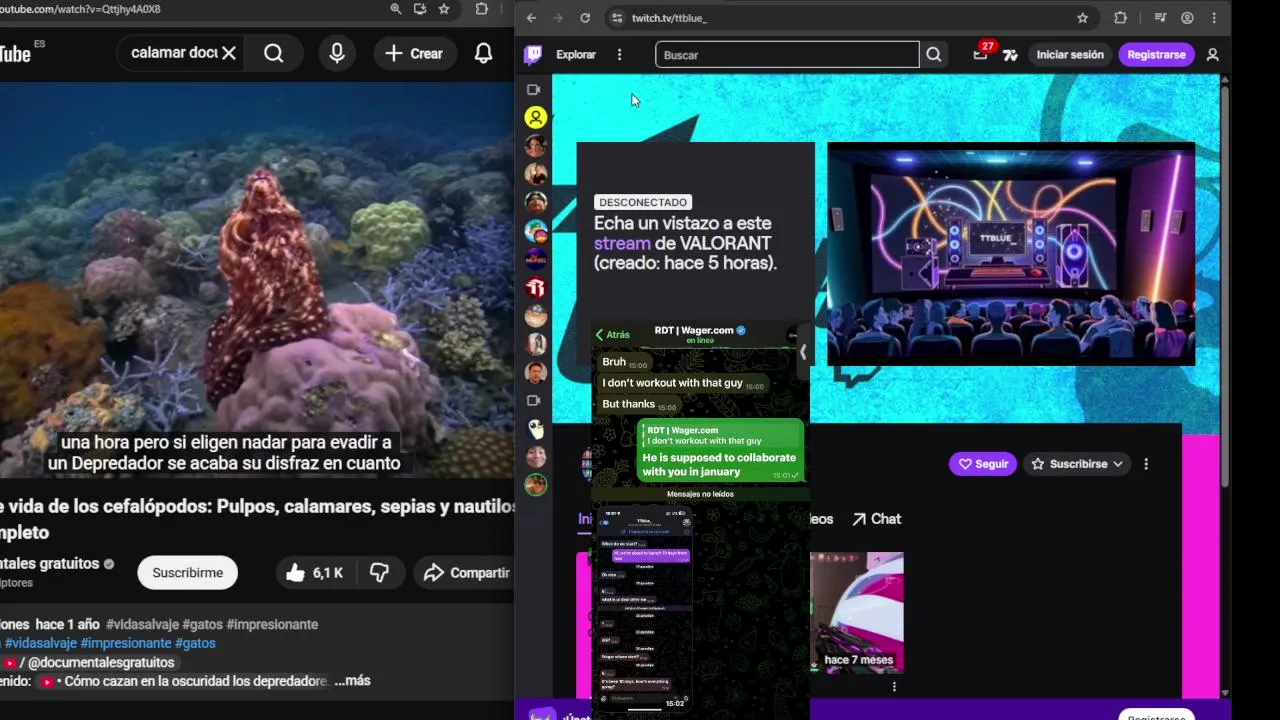Share the video with Compartir
The height and width of the screenshot is (720, 1280).
tap(466, 573)
